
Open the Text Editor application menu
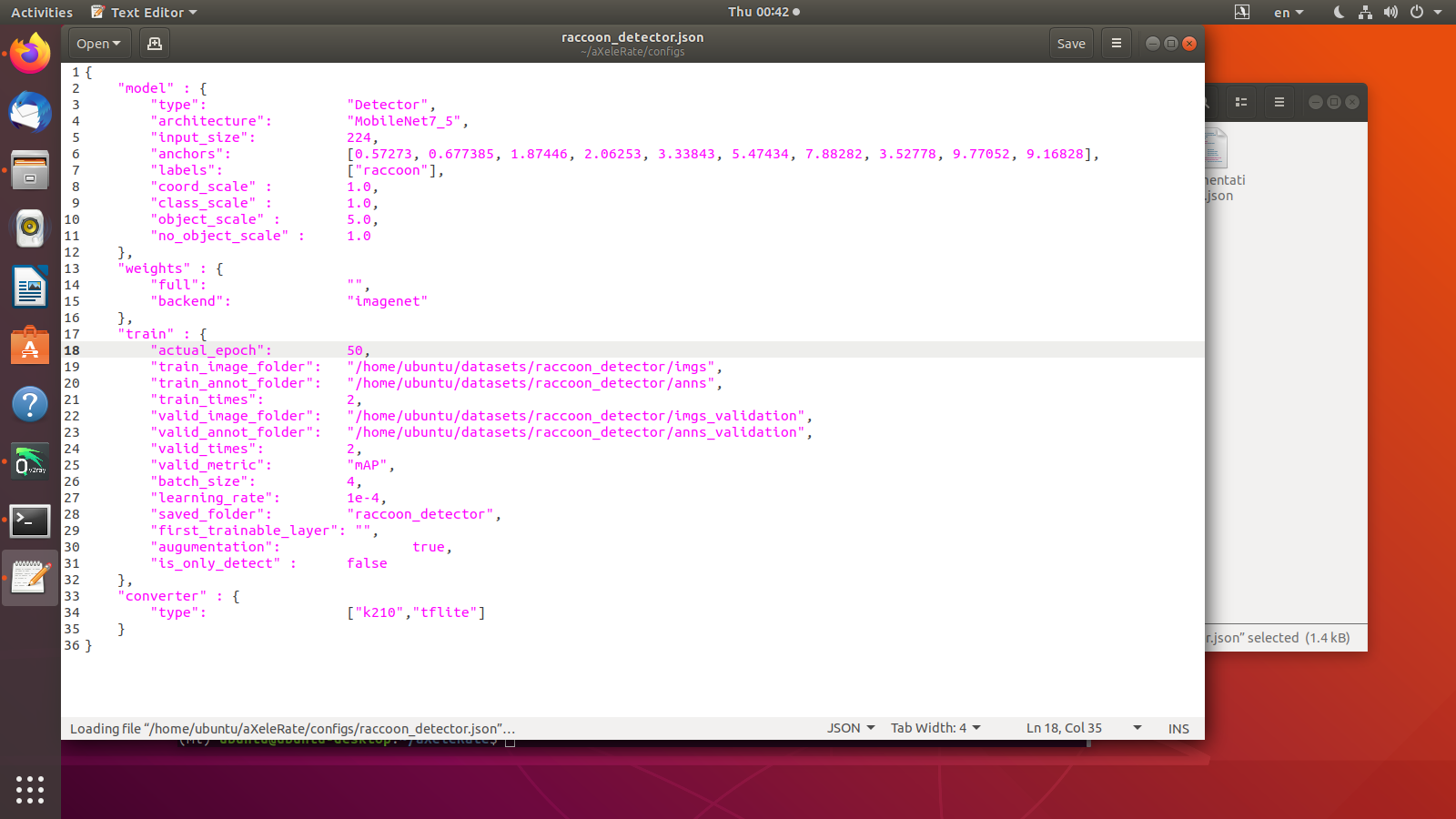[142, 12]
